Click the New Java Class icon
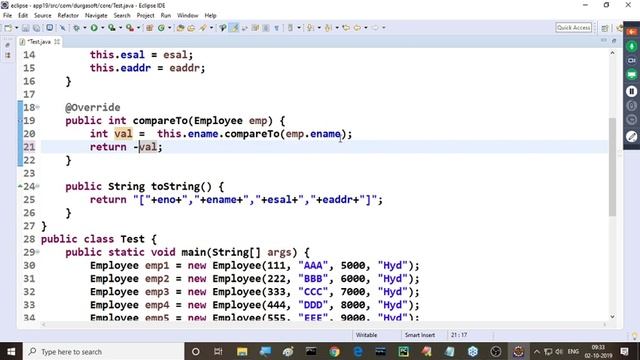 (x=162, y=28)
